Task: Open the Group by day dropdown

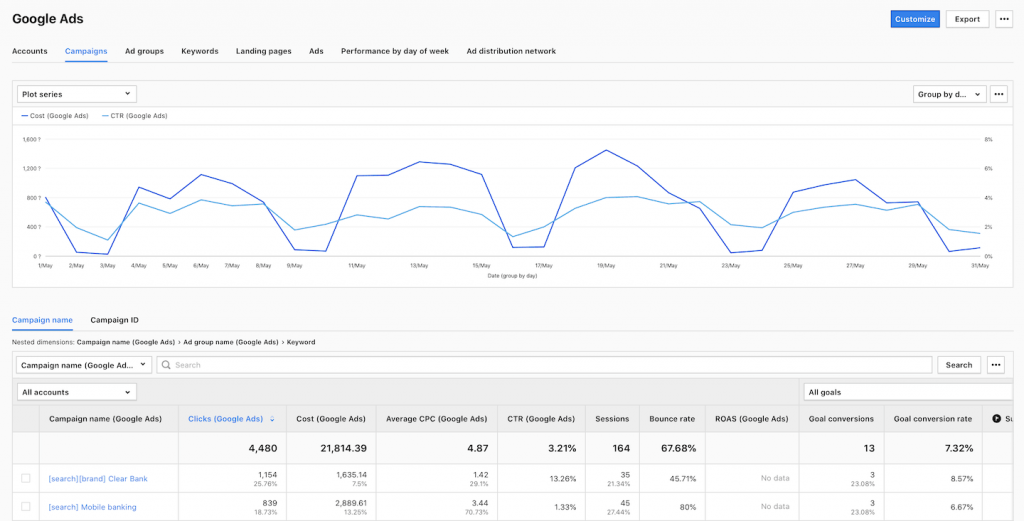Action: (949, 94)
